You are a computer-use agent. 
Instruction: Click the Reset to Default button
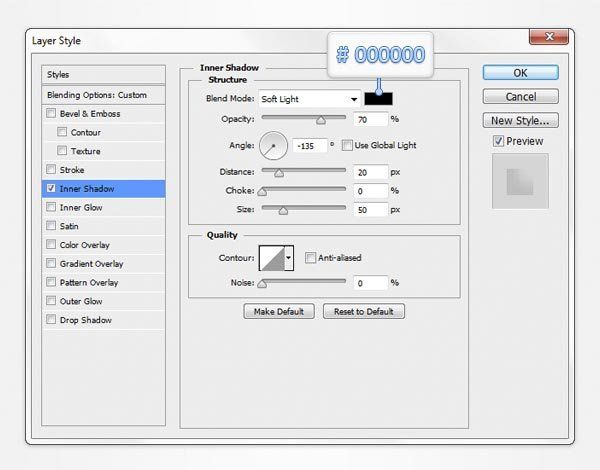pos(364,312)
